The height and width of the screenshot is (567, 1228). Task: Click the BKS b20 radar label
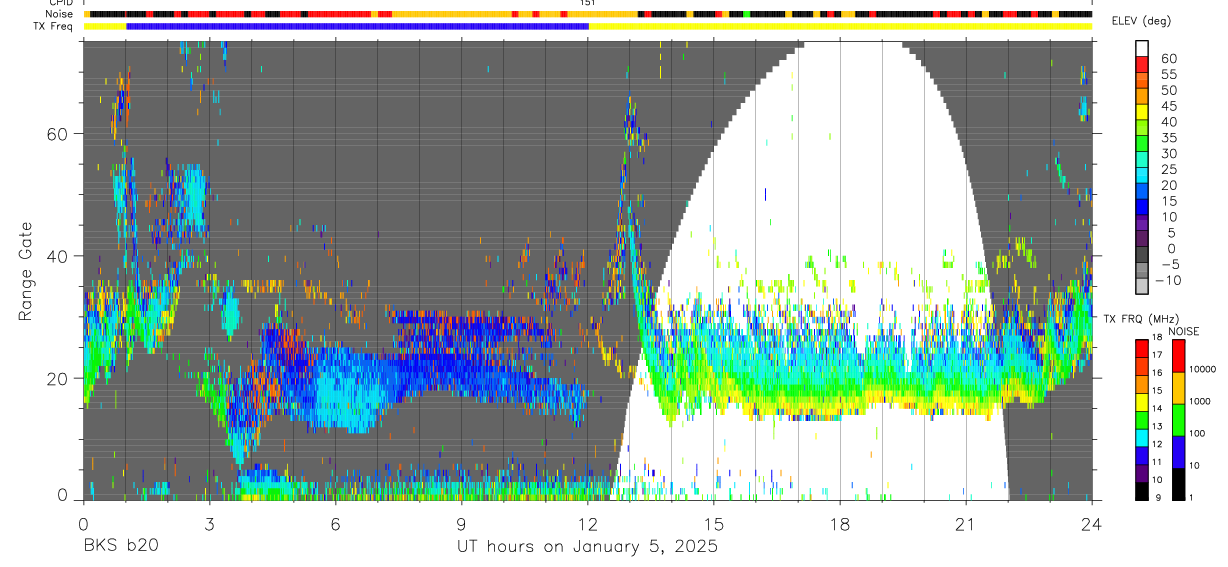[x=120, y=547]
